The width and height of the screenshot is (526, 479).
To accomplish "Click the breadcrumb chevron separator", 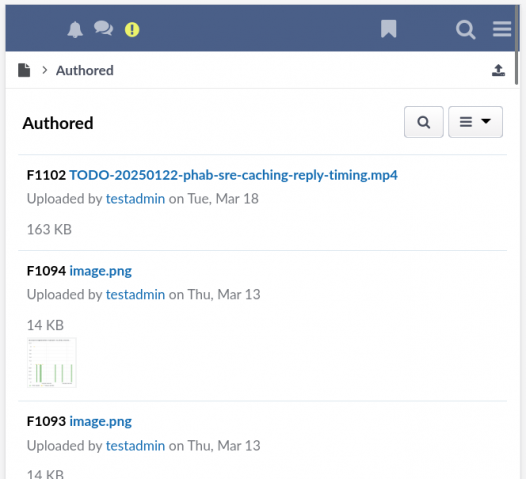I will pyautogui.click(x=44, y=70).
